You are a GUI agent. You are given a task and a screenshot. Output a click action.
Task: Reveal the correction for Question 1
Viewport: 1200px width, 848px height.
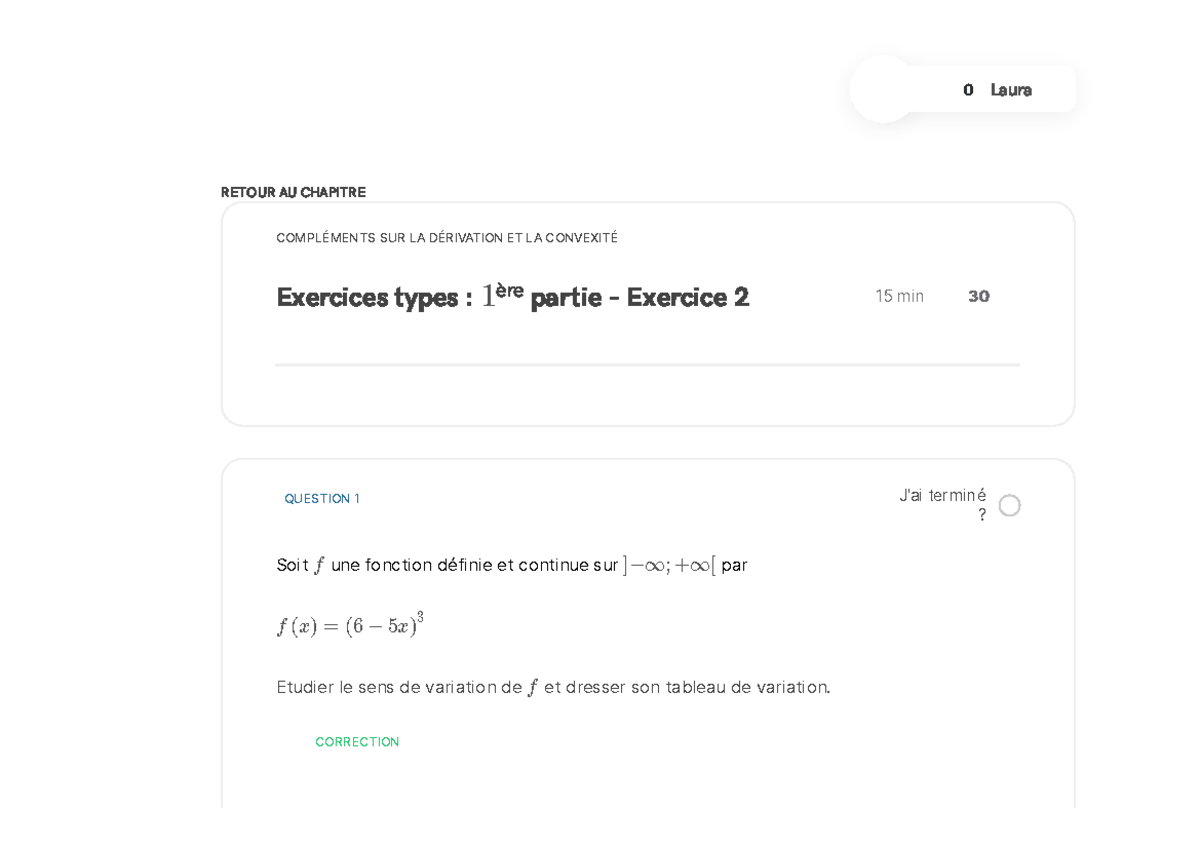[357, 741]
